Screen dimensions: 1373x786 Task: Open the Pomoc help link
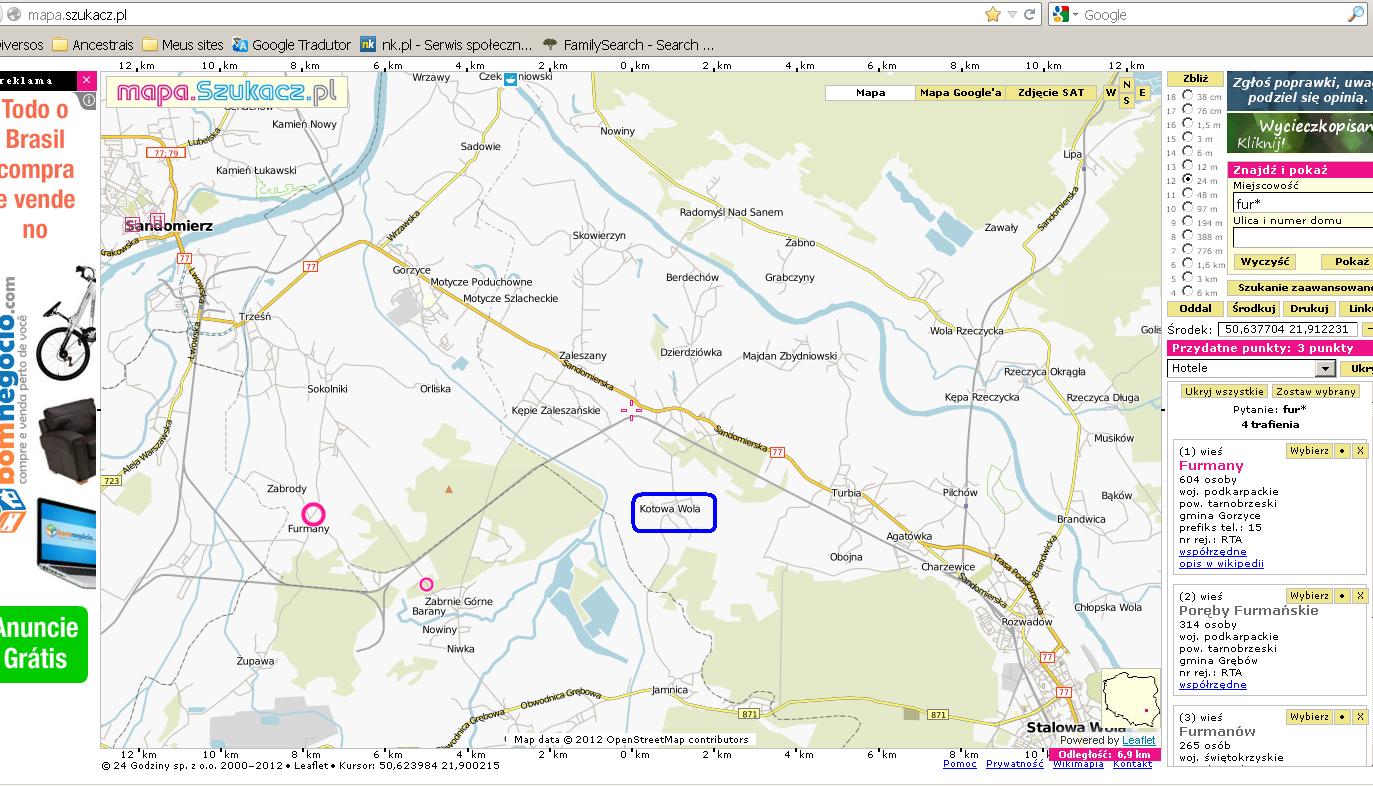pos(959,764)
